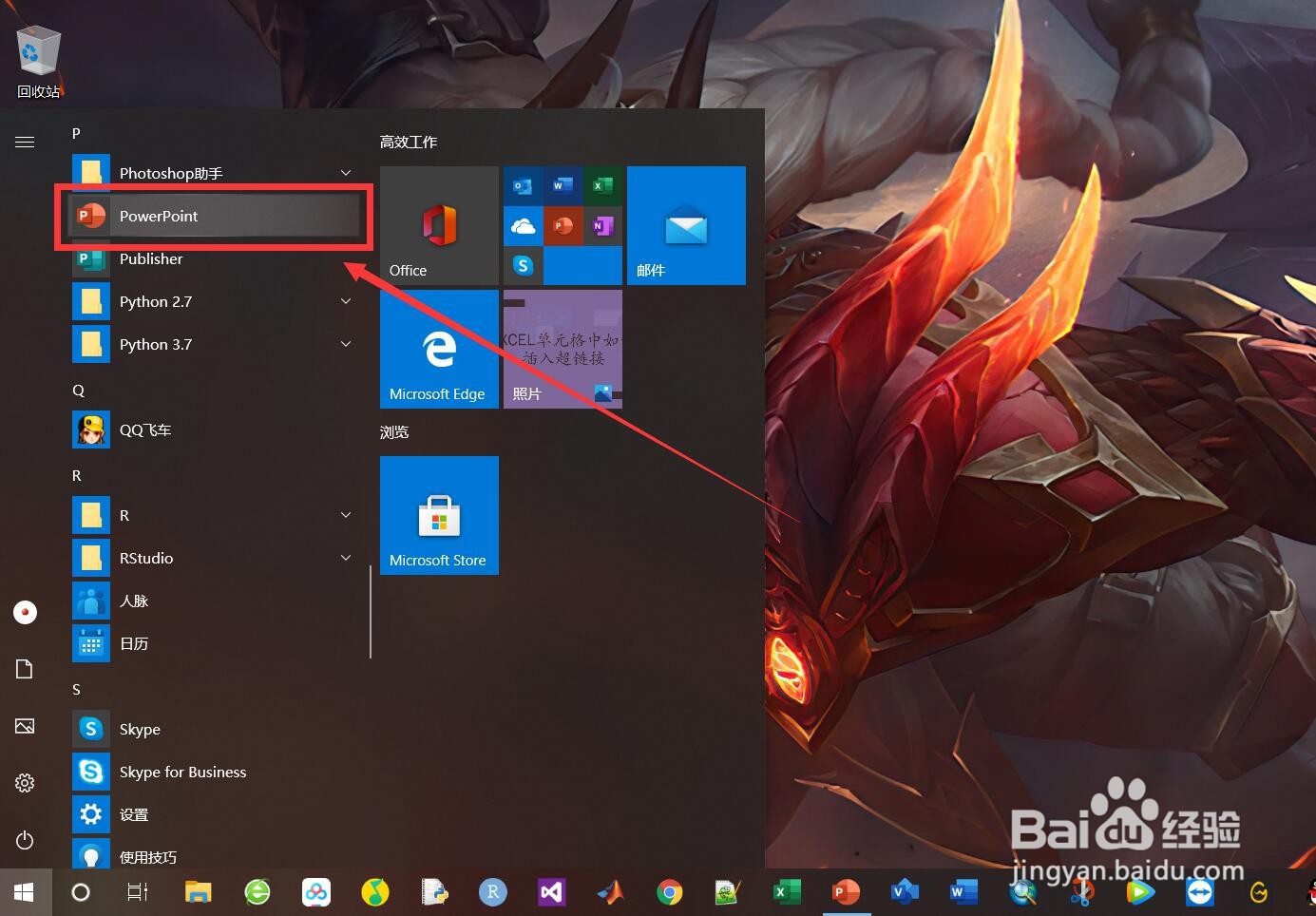Open Pictures from Start sidebar
1316x916 pixels.
click(x=25, y=726)
